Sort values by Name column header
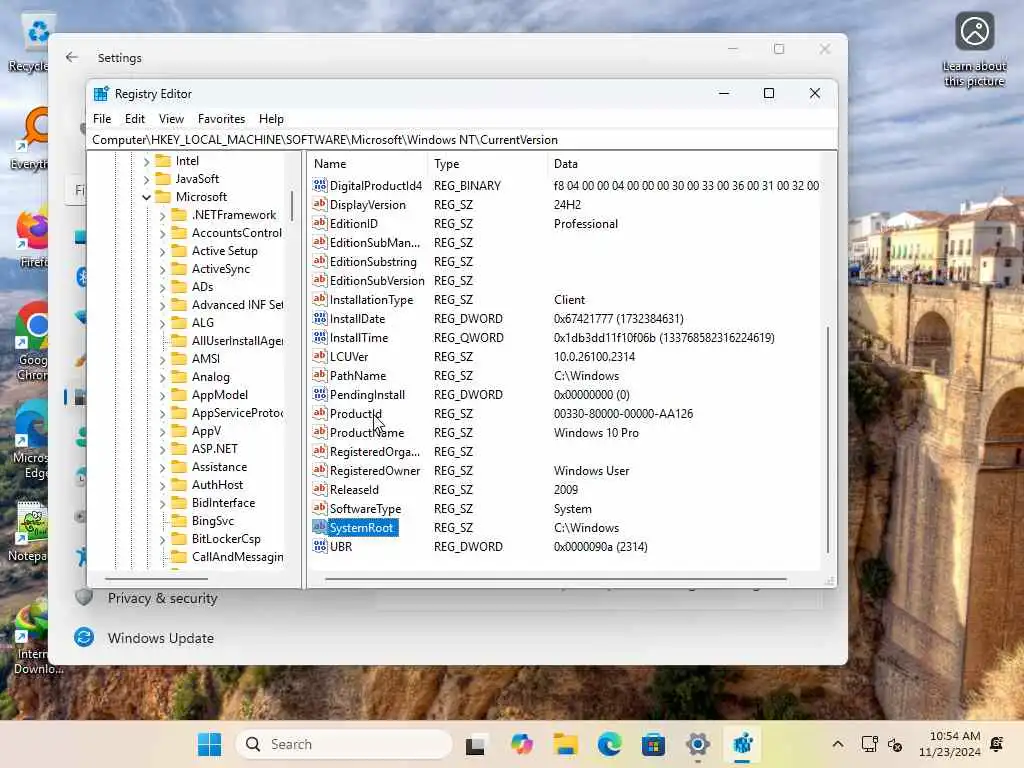1024x768 pixels. click(368, 164)
